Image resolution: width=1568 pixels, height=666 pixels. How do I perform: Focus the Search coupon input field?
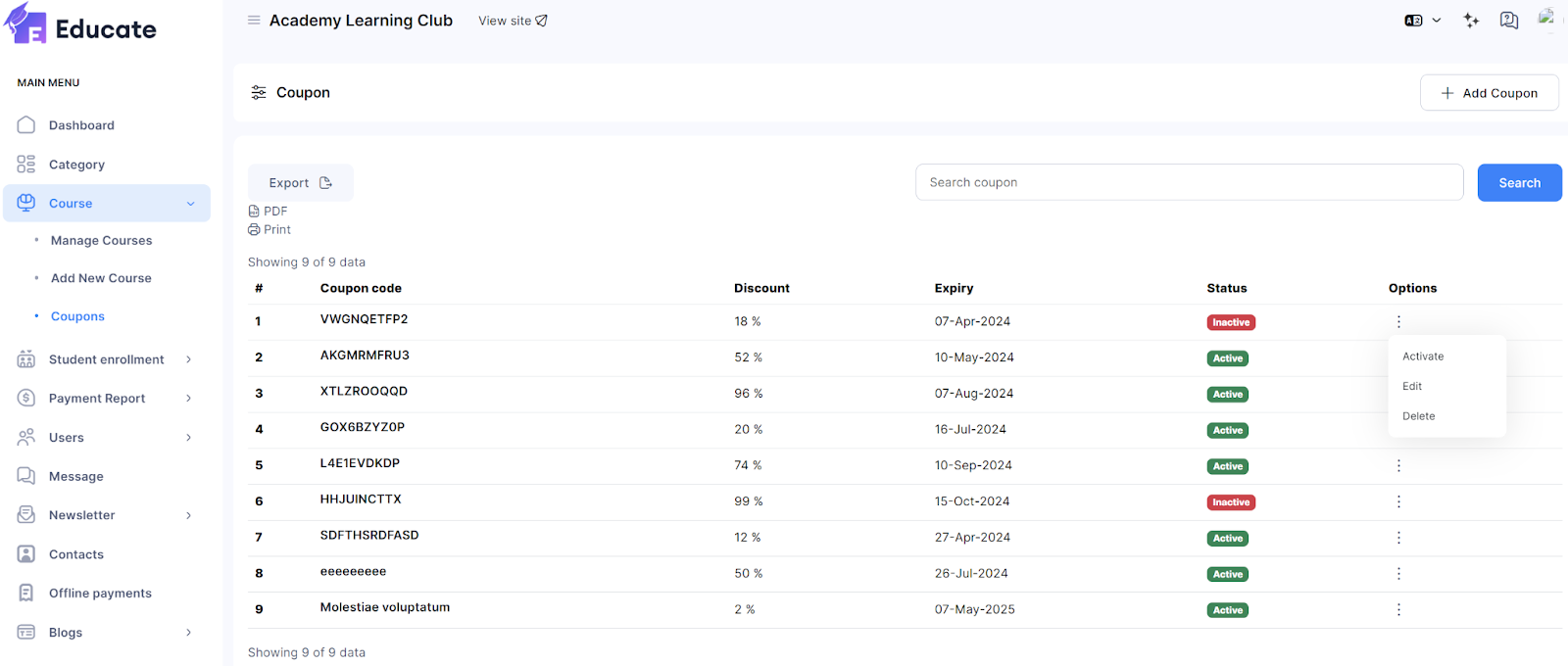coord(1188,183)
